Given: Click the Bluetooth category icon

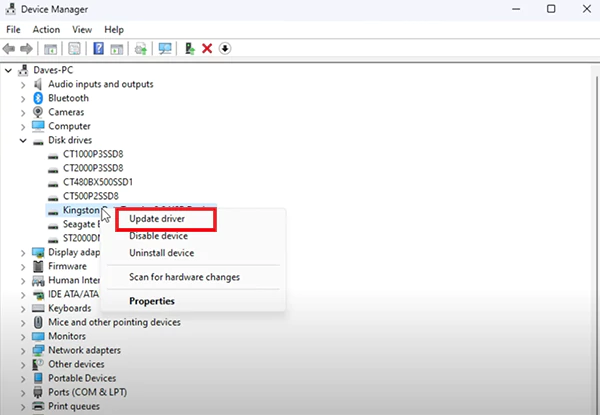Looking at the screenshot, I should tap(38, 98).
